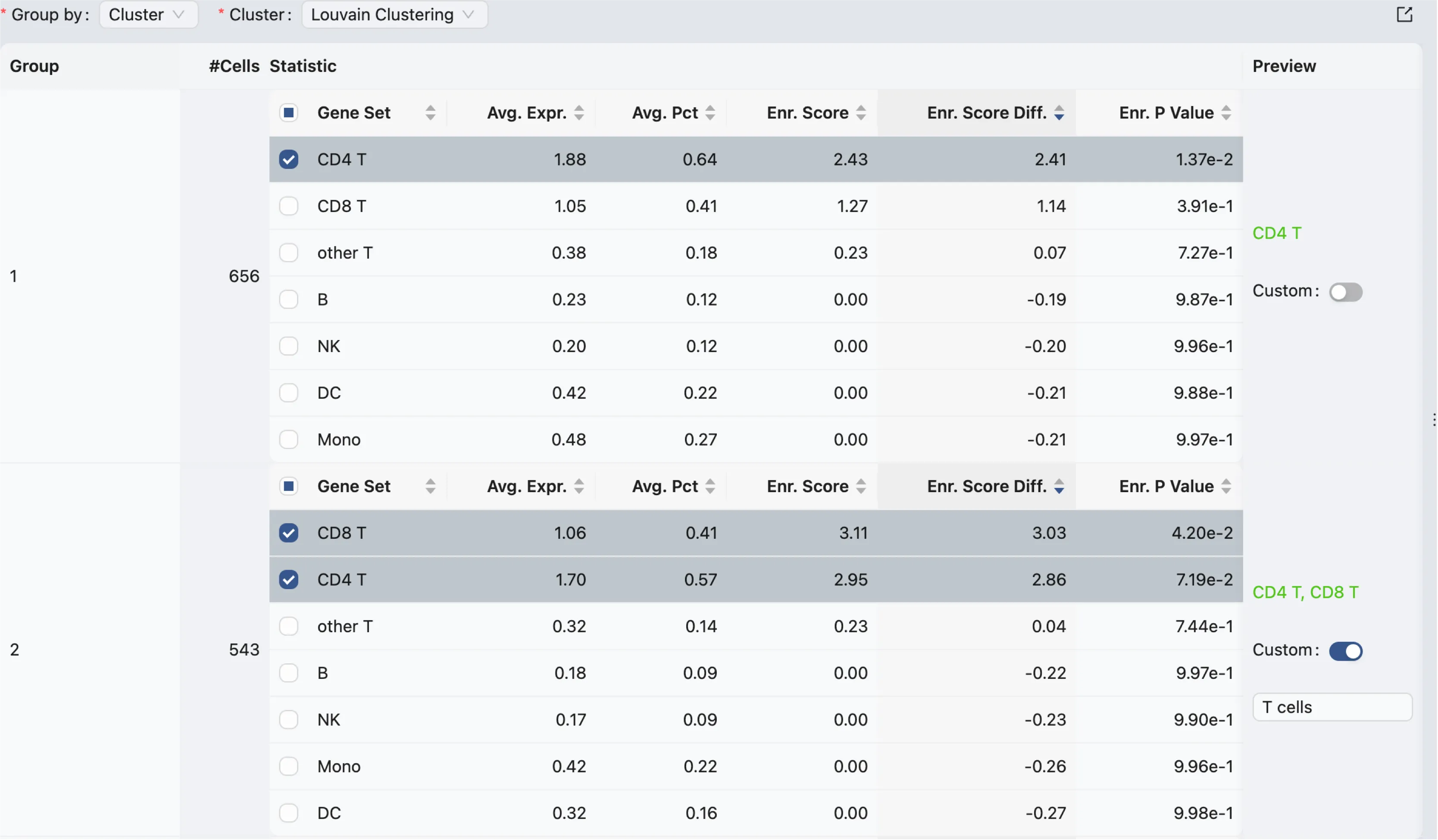Sort cluster 2 table by Avg. Expr.
Viewport: 1438px width, 840px height.
[578, 486]
